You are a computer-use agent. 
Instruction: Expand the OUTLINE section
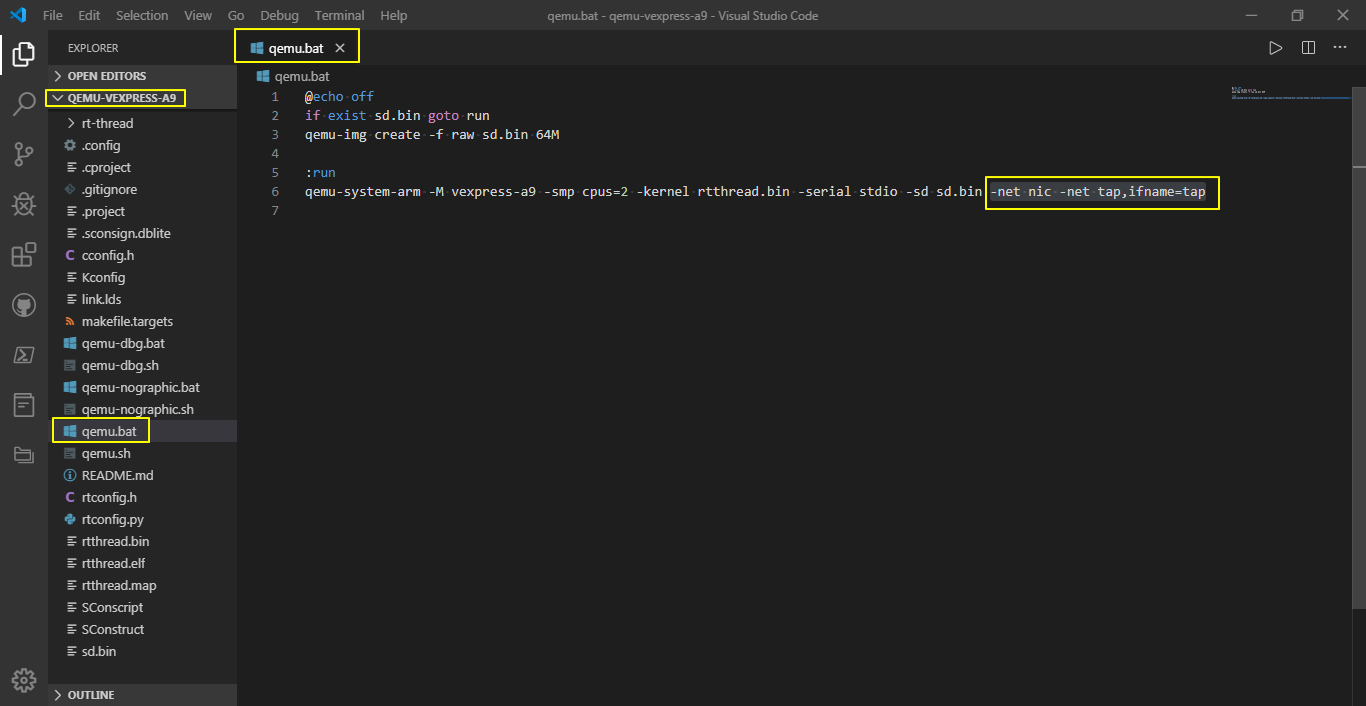coord(90,694)
